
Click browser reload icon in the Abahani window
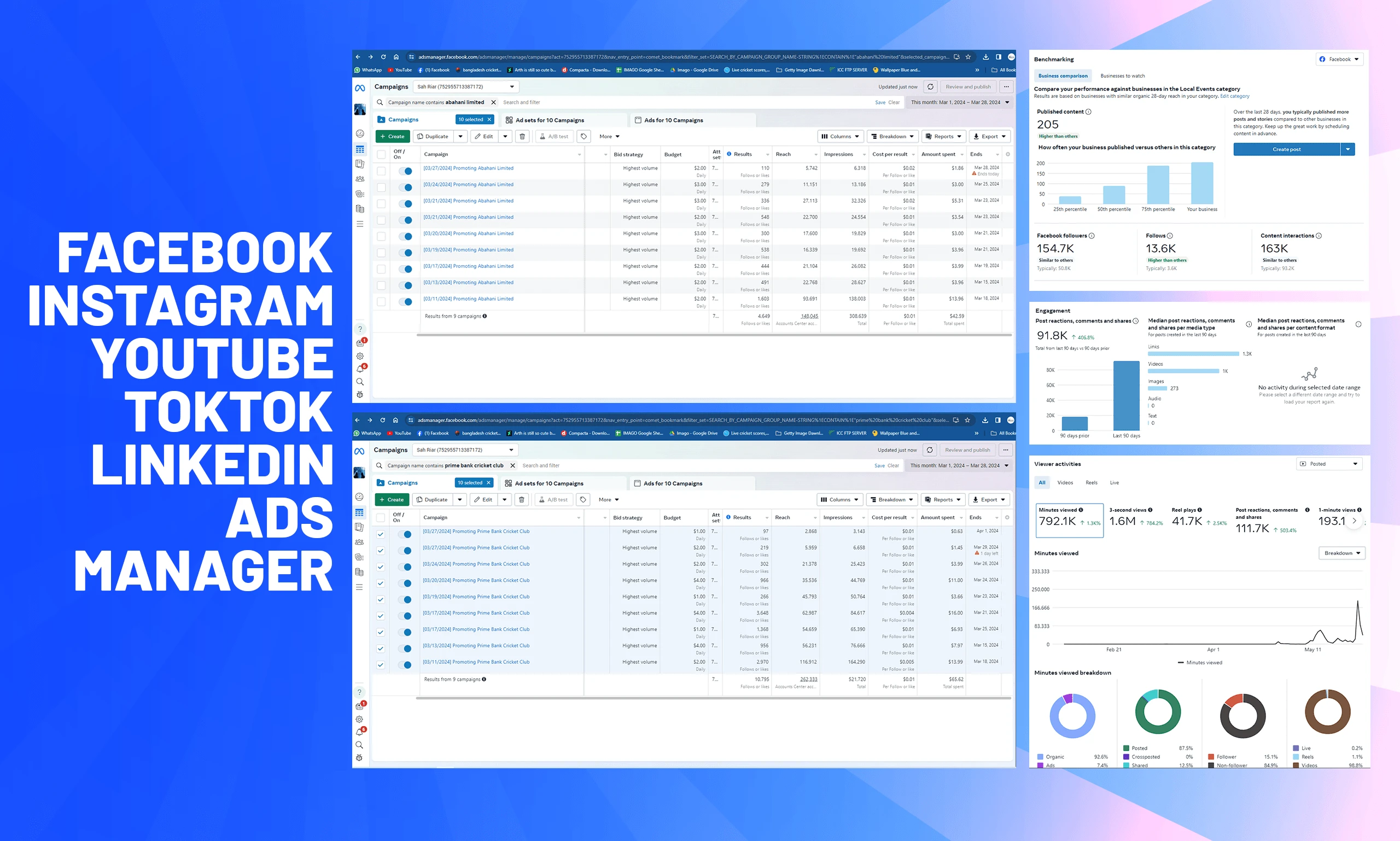coord(383,57)
